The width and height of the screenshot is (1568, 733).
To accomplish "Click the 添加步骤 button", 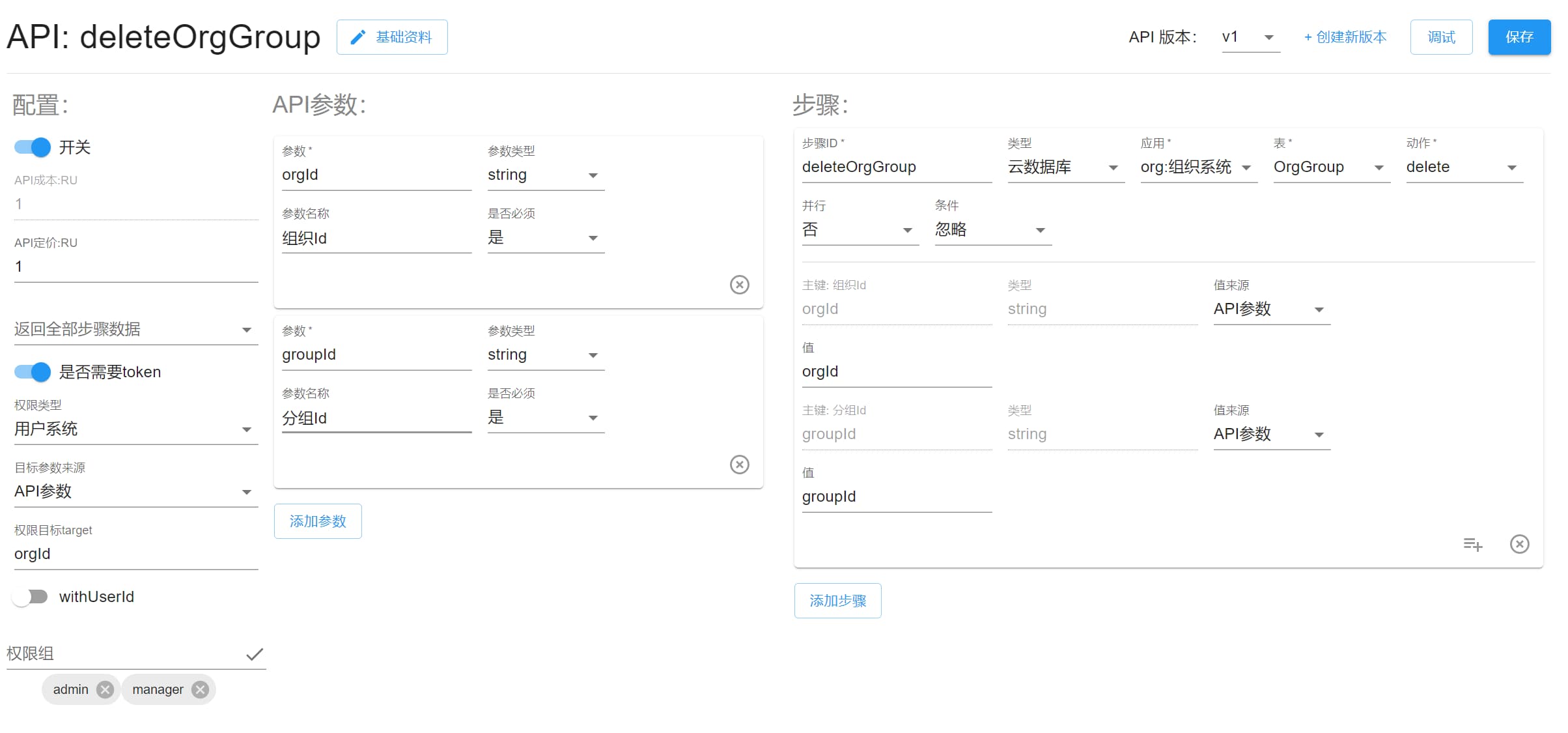I will (x=837, y=601).
